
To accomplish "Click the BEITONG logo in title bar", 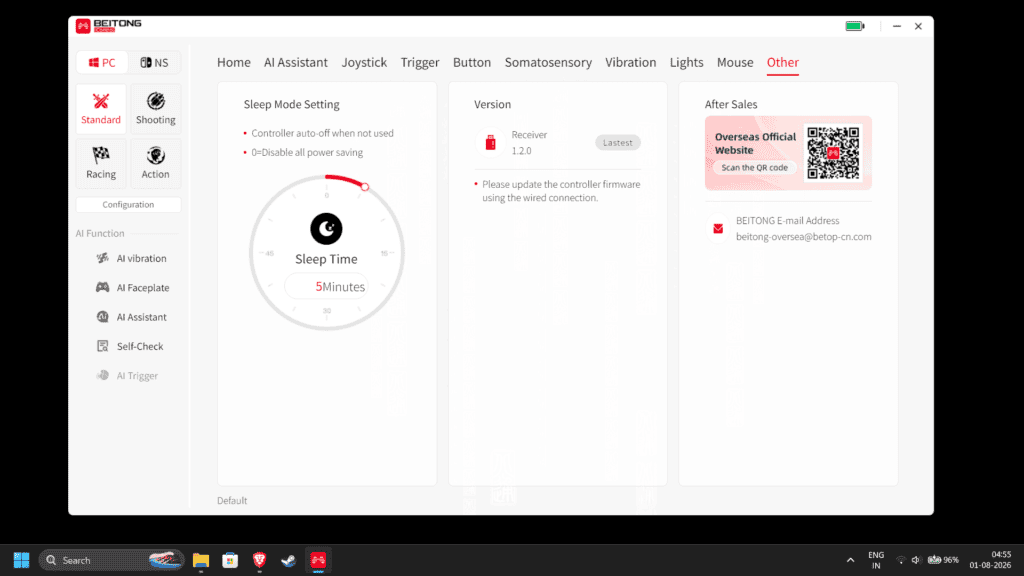I will [108, 25].
